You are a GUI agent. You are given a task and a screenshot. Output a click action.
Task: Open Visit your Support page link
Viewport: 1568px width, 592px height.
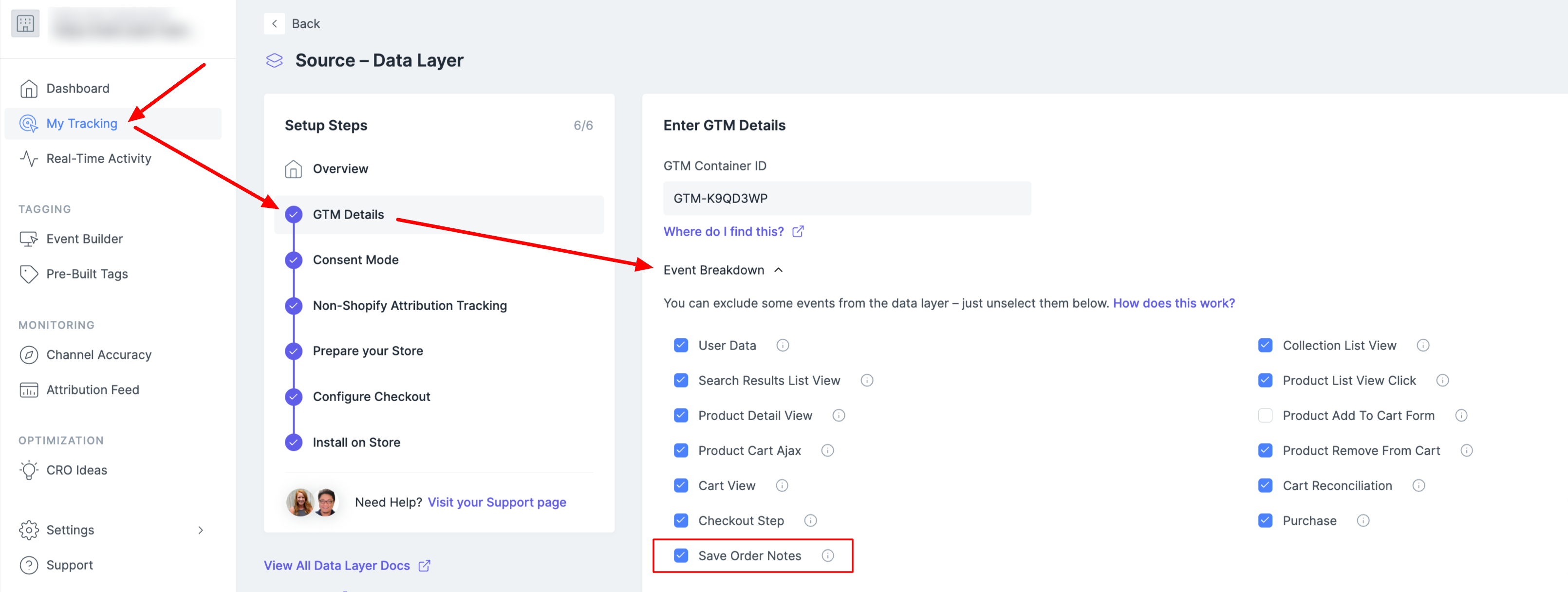point(497,502)
